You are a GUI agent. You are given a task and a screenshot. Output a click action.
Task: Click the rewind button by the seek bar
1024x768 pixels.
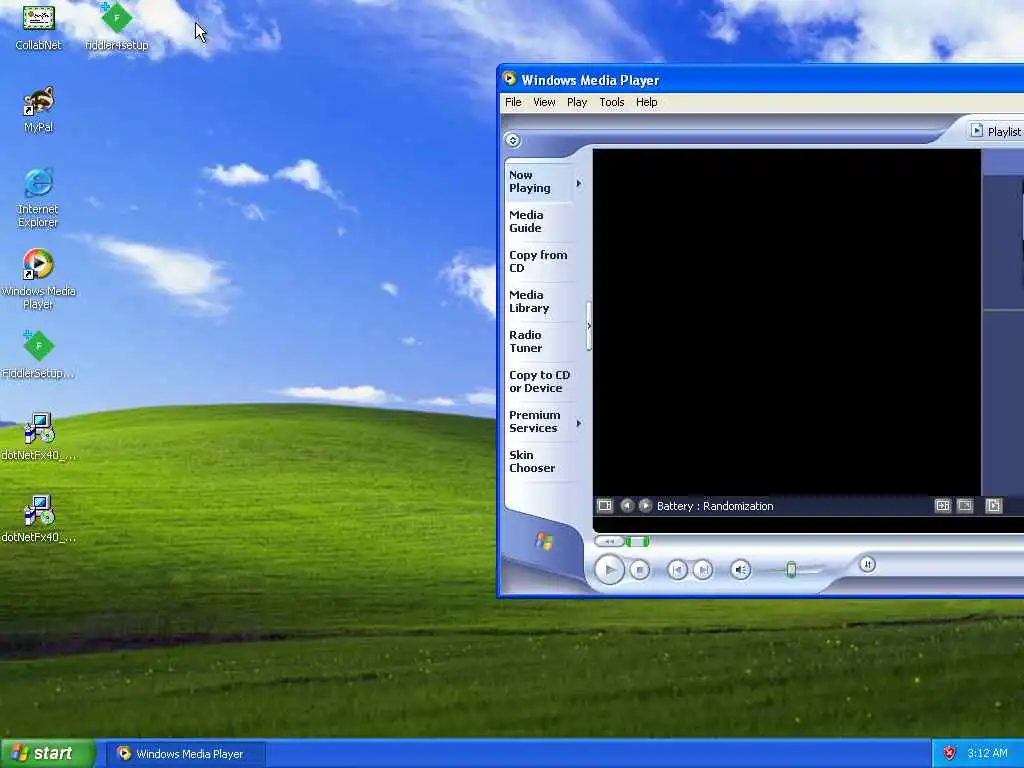[609, 541]
